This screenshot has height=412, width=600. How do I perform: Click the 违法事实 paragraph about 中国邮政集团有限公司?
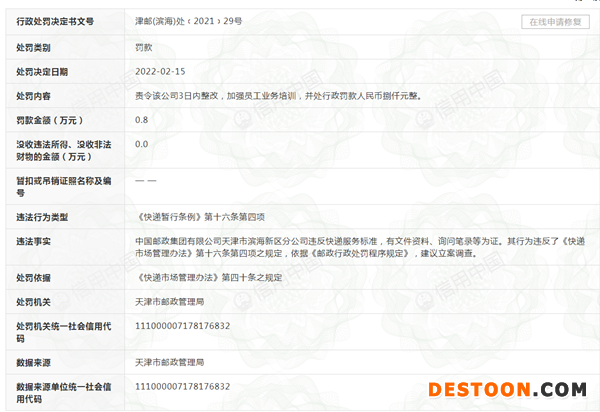[355, 248]
